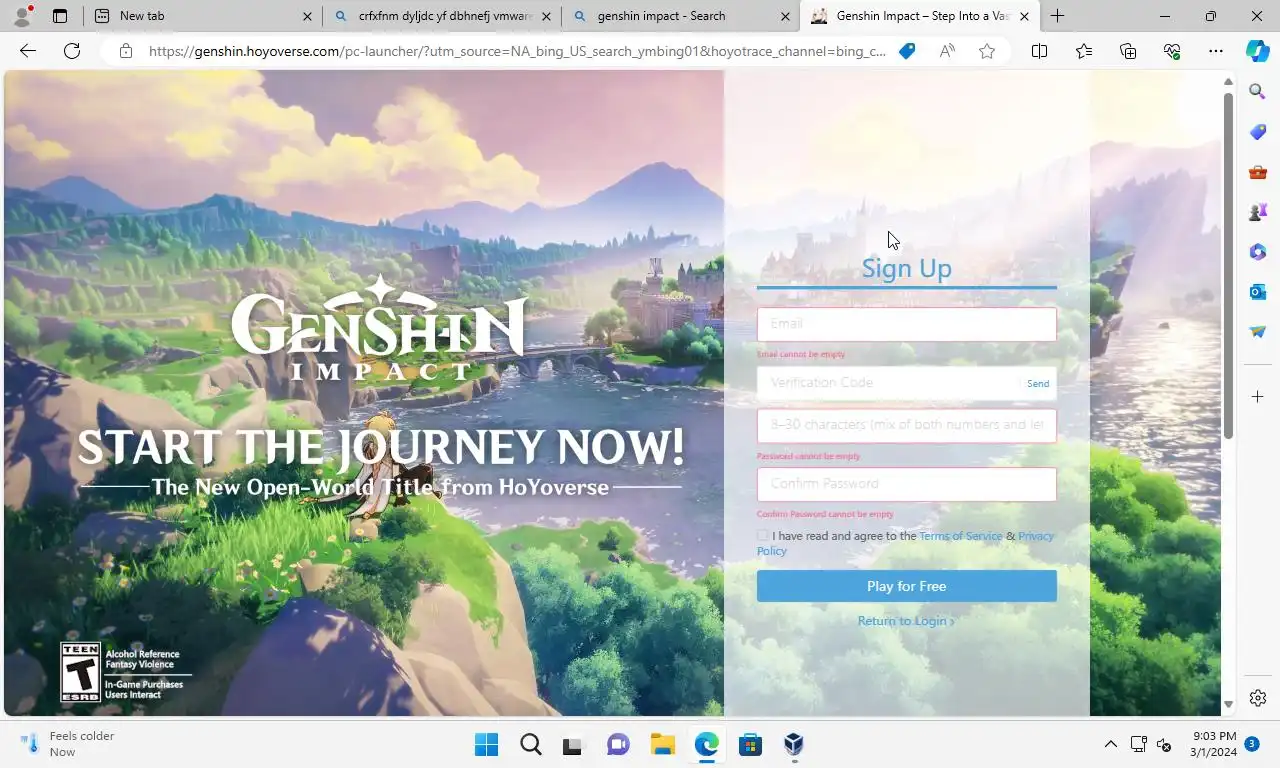1280x768 pixels.
Task: Reload the current page
Action: click(x=72, y=51)
